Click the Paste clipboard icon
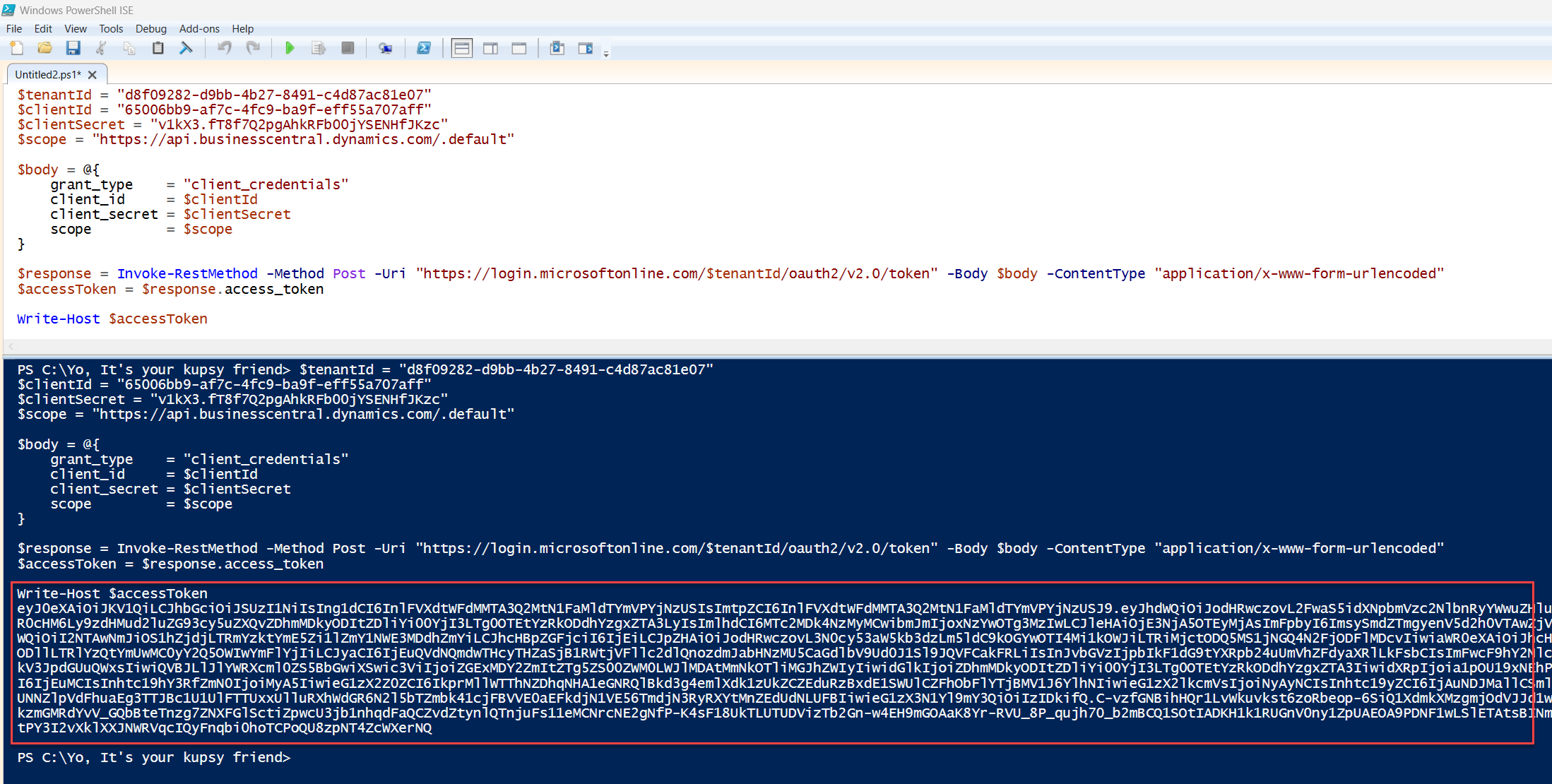Screen dimensions: 1552x784 click(158, 48)
